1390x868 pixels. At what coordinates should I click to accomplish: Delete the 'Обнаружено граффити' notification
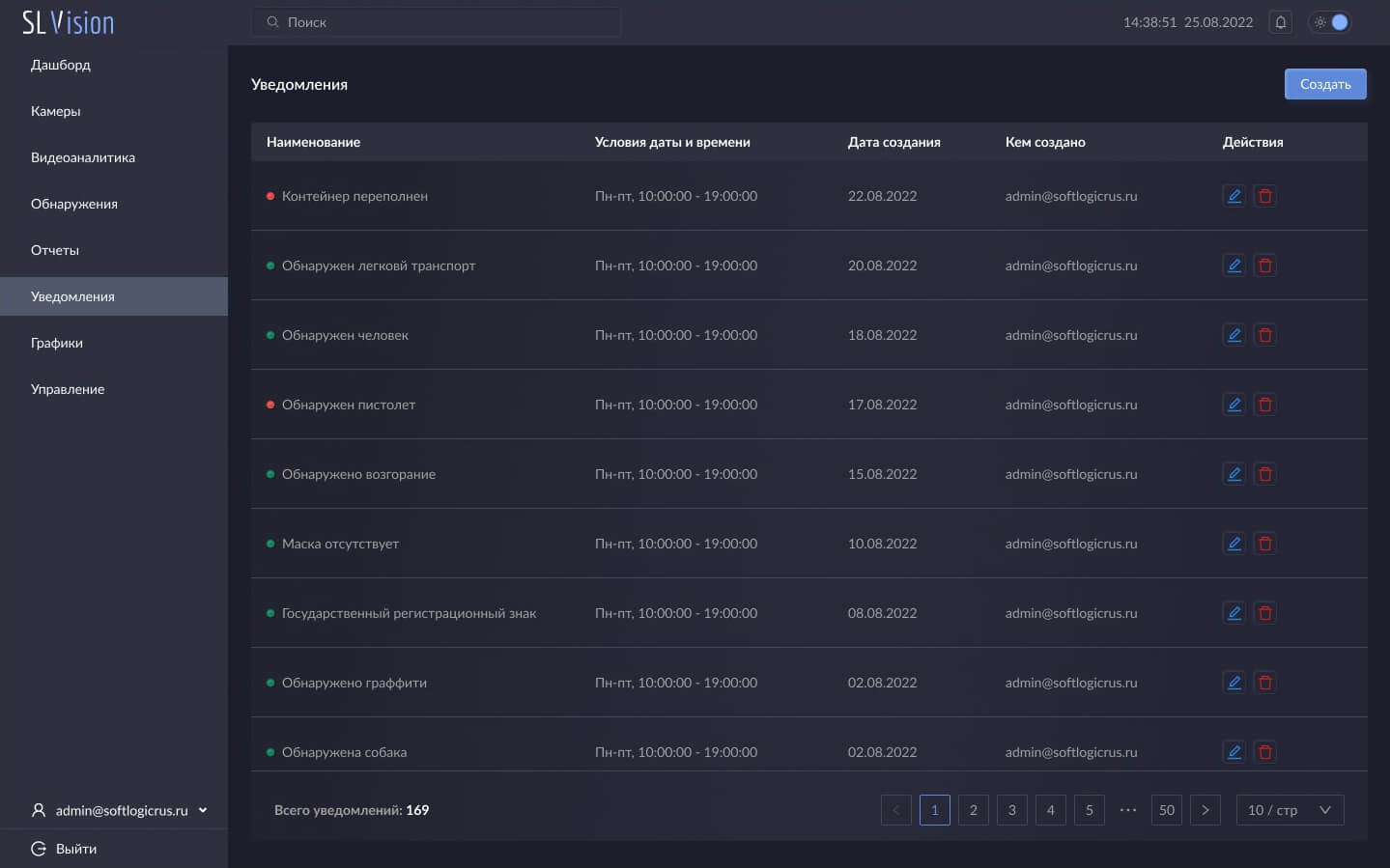1264,683
